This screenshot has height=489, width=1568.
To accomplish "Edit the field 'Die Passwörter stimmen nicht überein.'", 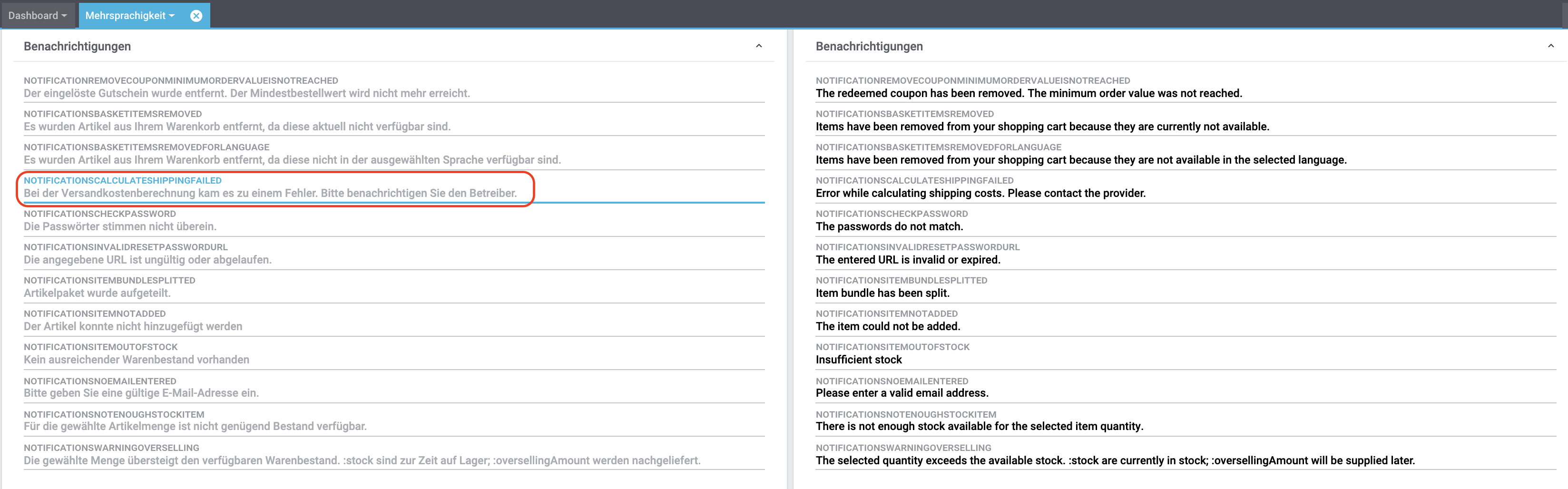I will [393, 226].
